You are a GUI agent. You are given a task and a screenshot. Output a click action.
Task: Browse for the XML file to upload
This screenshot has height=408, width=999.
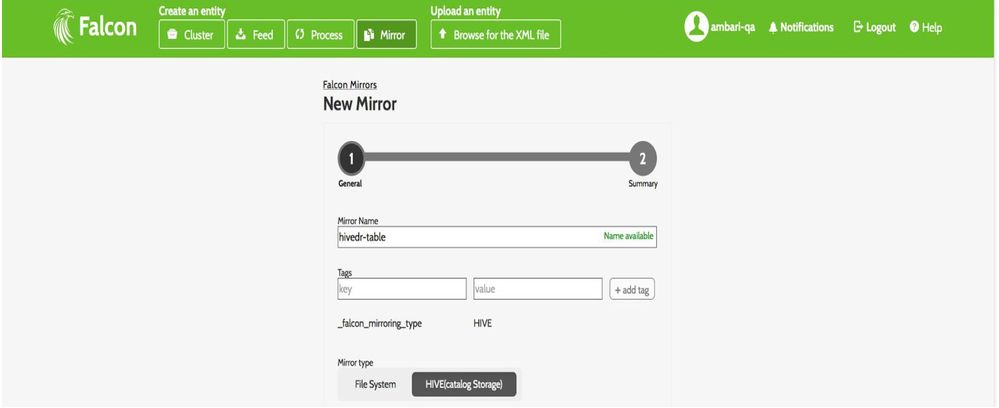click(x=496, y=34)
